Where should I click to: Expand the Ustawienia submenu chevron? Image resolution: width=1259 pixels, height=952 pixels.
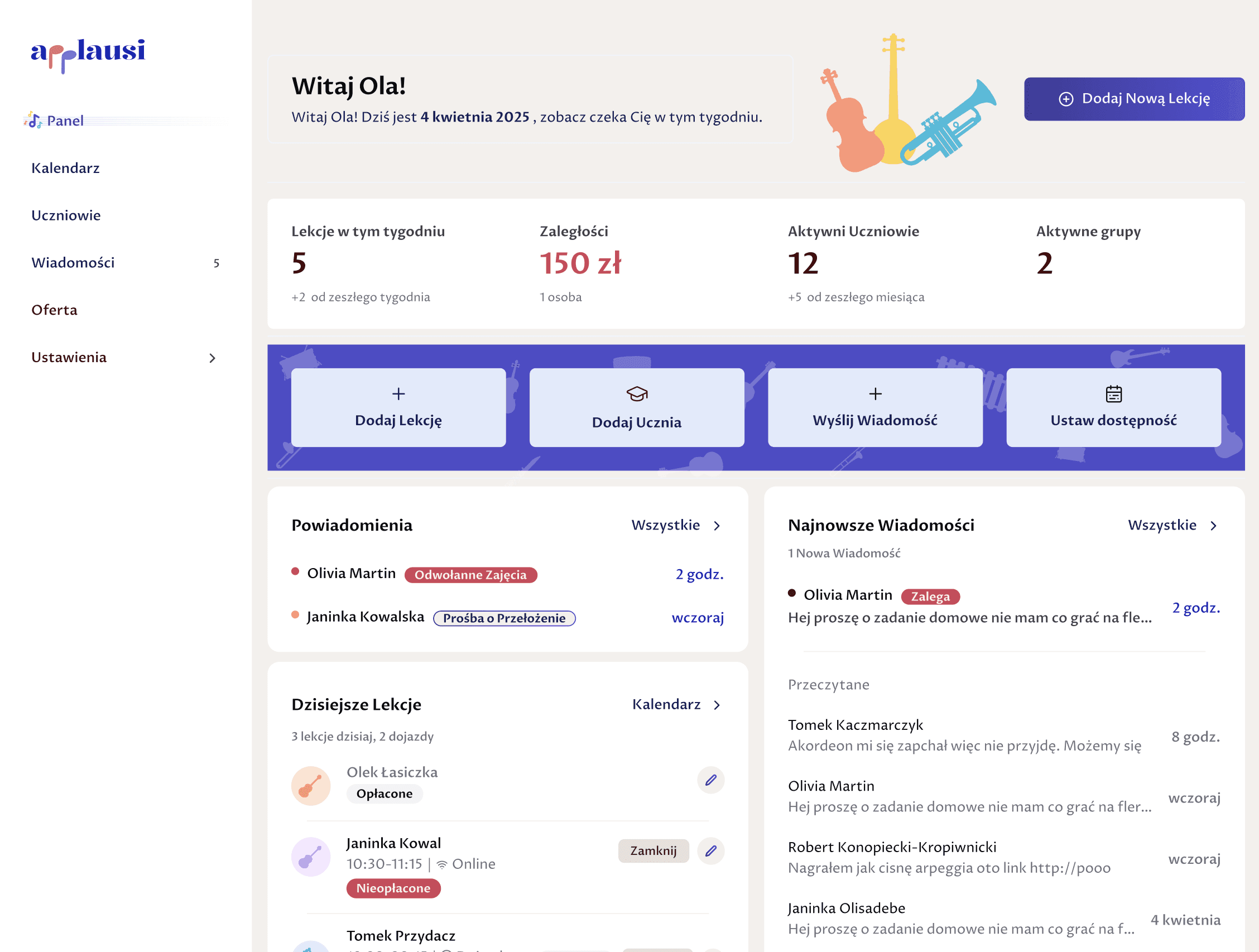212,358
